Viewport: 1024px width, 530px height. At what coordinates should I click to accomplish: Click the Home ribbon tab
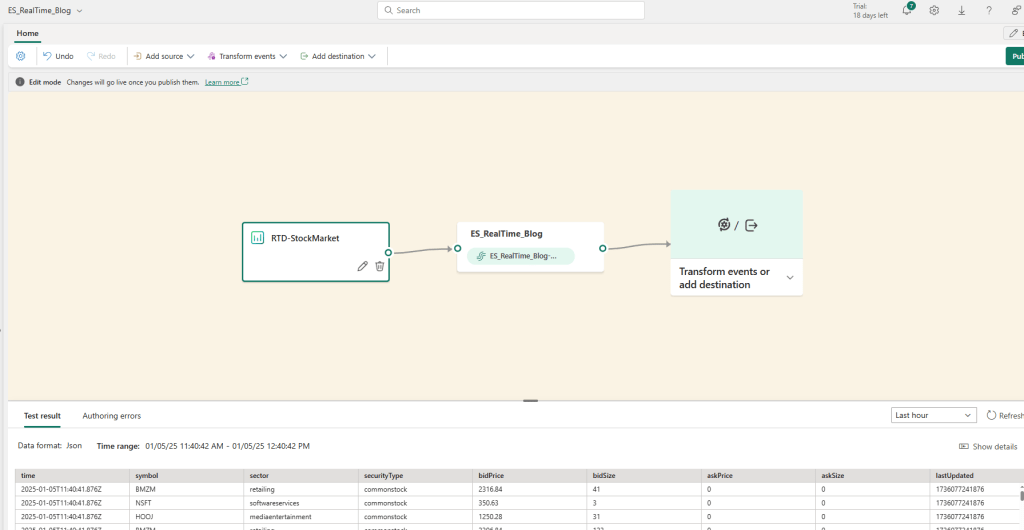(x=27, y=33)
